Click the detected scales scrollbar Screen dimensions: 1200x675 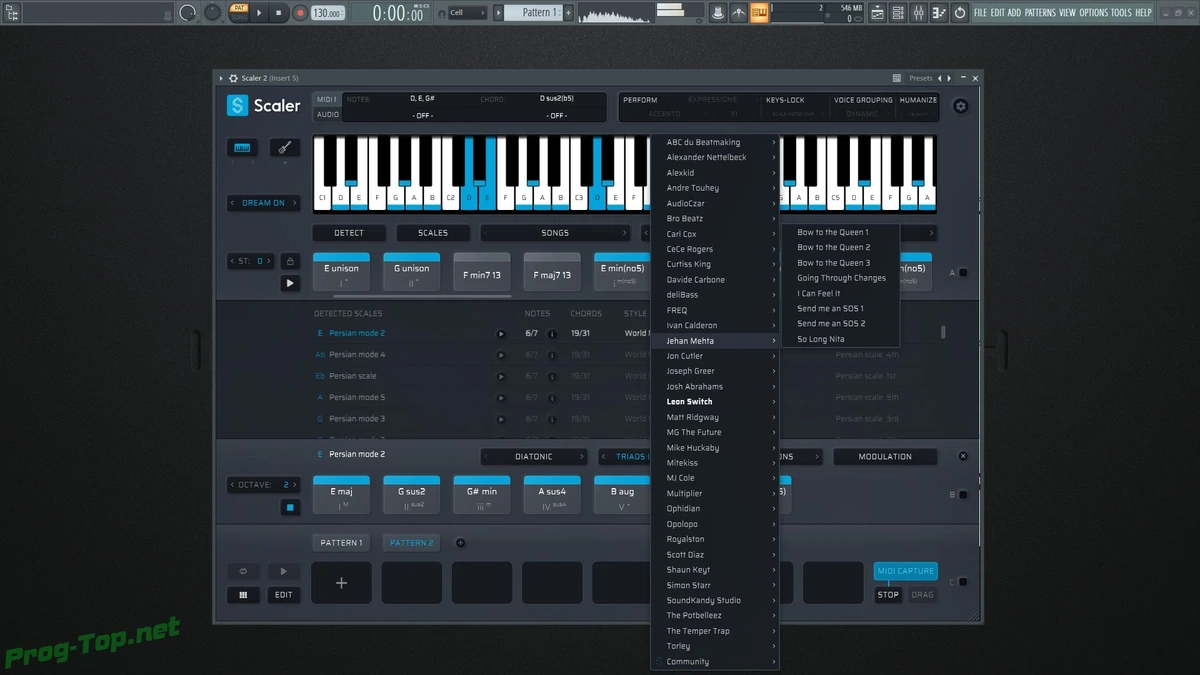coord(943,333)
